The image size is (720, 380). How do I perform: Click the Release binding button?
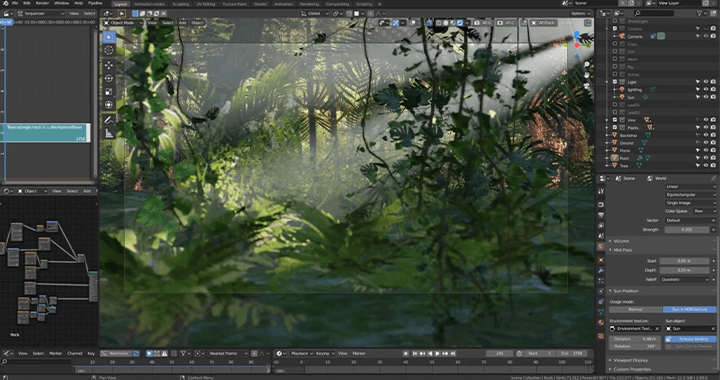pyautogui.click(x=690, y=339)
